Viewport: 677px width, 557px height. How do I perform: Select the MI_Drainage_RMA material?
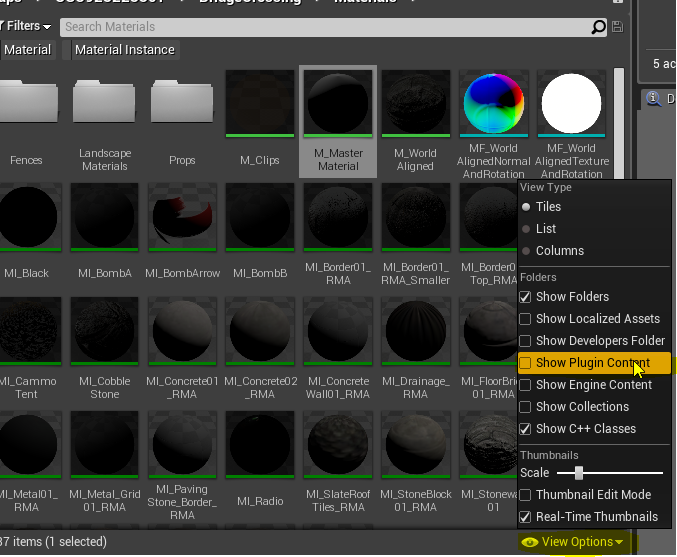pyautogui.click(x=415, y=331)
